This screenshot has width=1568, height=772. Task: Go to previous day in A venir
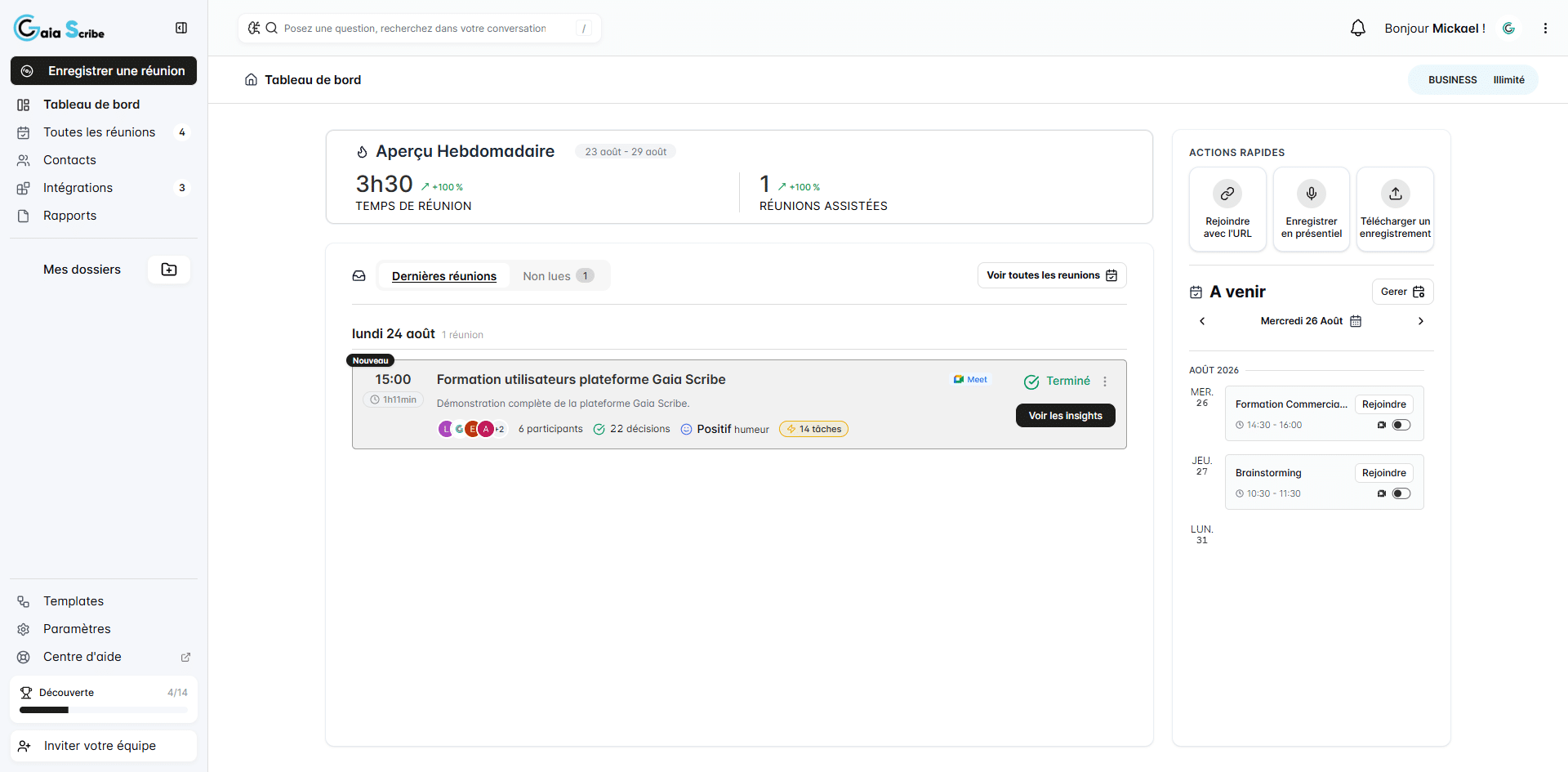[1202, 321]
